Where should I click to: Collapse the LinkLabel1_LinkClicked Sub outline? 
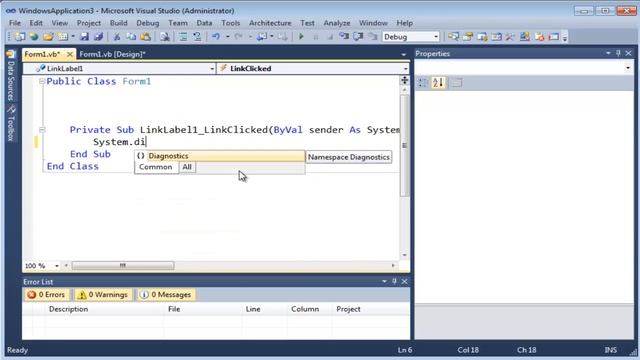[x=42, y=130]
